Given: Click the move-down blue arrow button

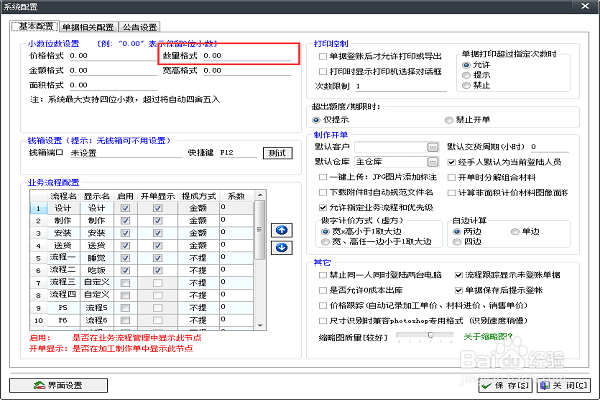Looking at the screenshot, I should tap(282, 248).
